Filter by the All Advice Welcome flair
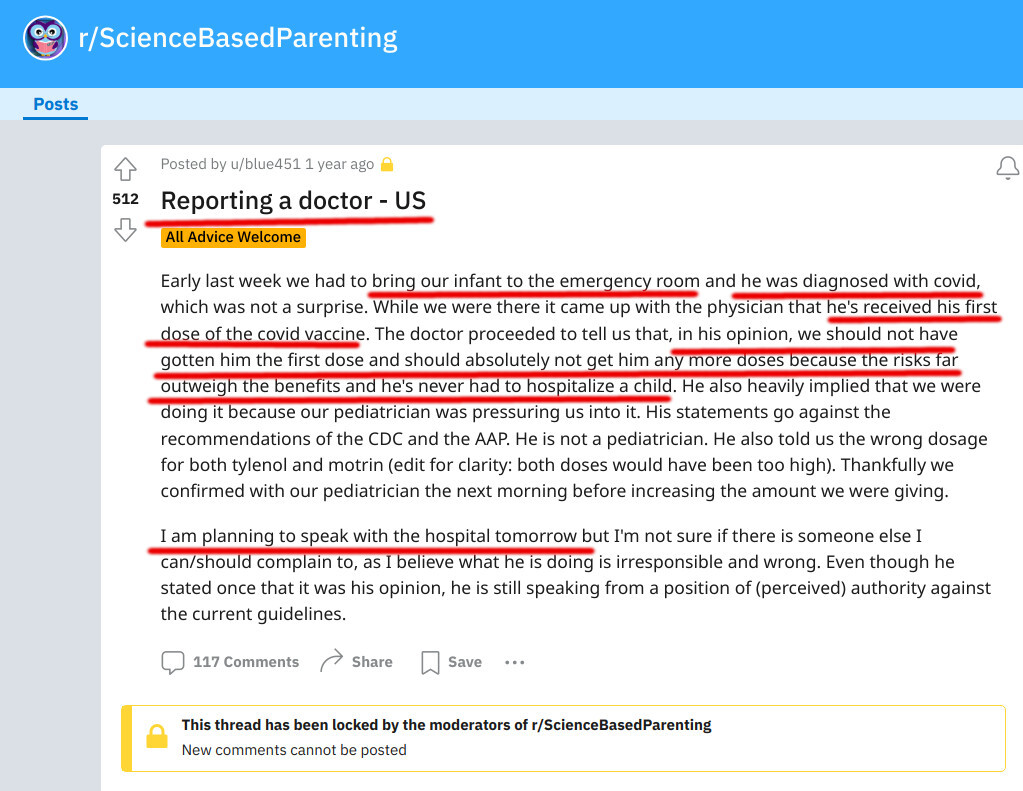This screenshot has width=1023, height=791. tap(233, 237)
